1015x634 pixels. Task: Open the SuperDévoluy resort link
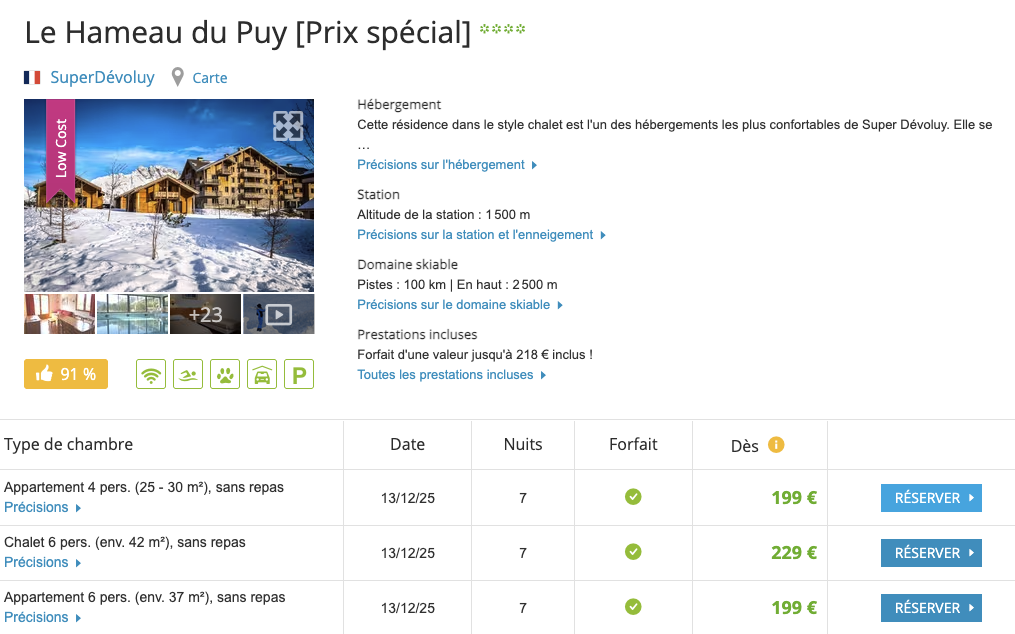click(x=102, y=77)
